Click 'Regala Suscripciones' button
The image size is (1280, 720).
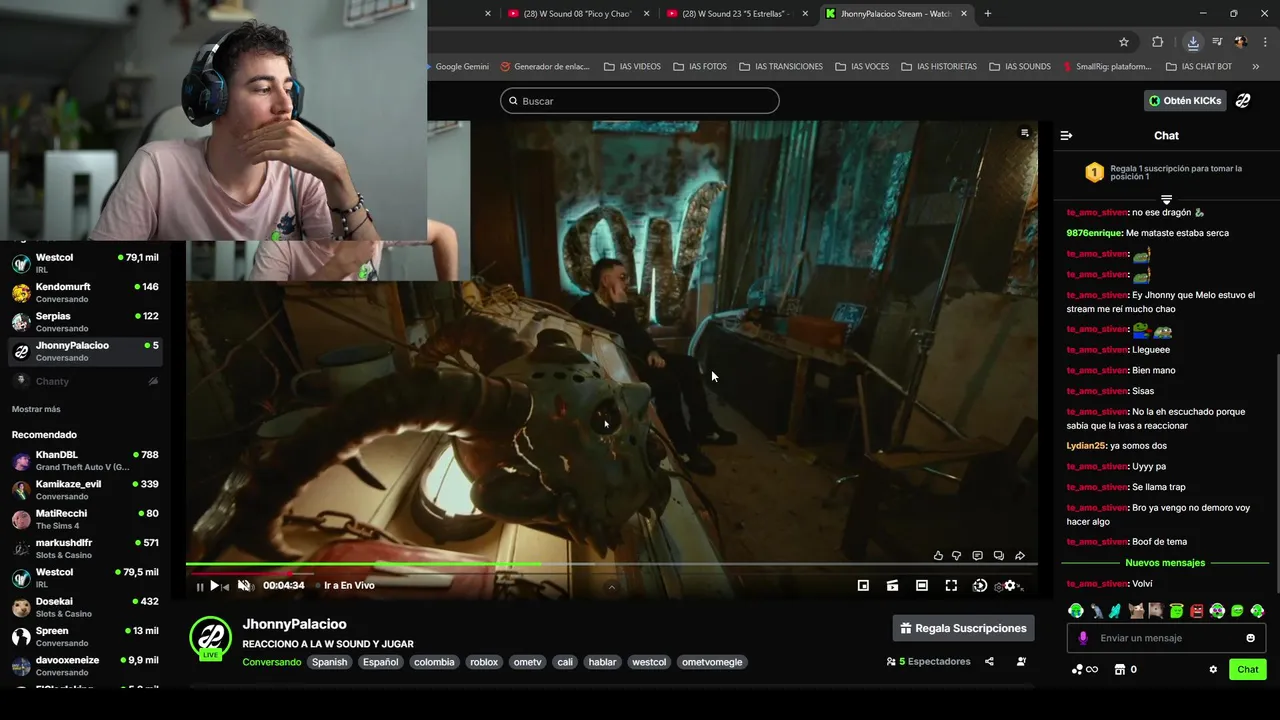click(x=963, y=628)
